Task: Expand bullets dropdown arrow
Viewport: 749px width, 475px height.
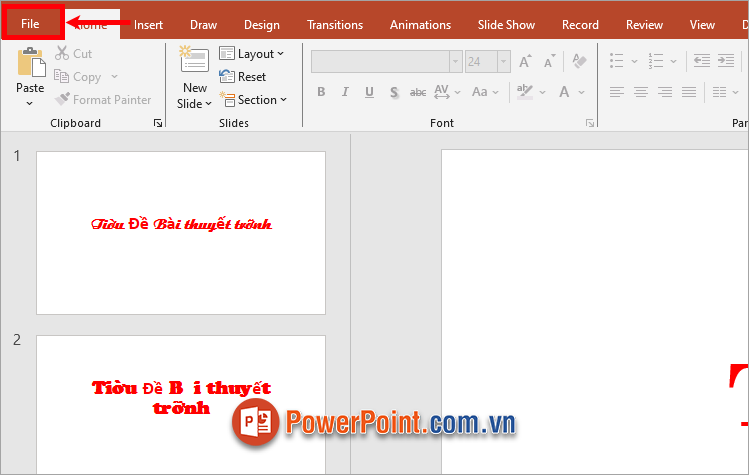Action: click(x=634, y=61)
